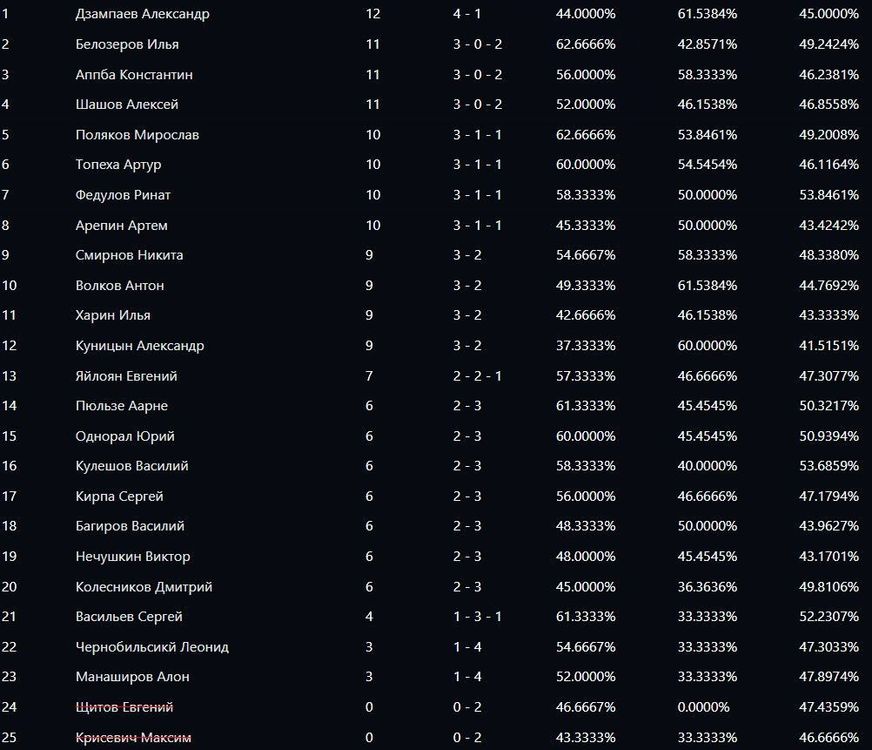Click Яйлоян Евгений's name
Viewport: 872px width, 750px height.
point(126,376)
